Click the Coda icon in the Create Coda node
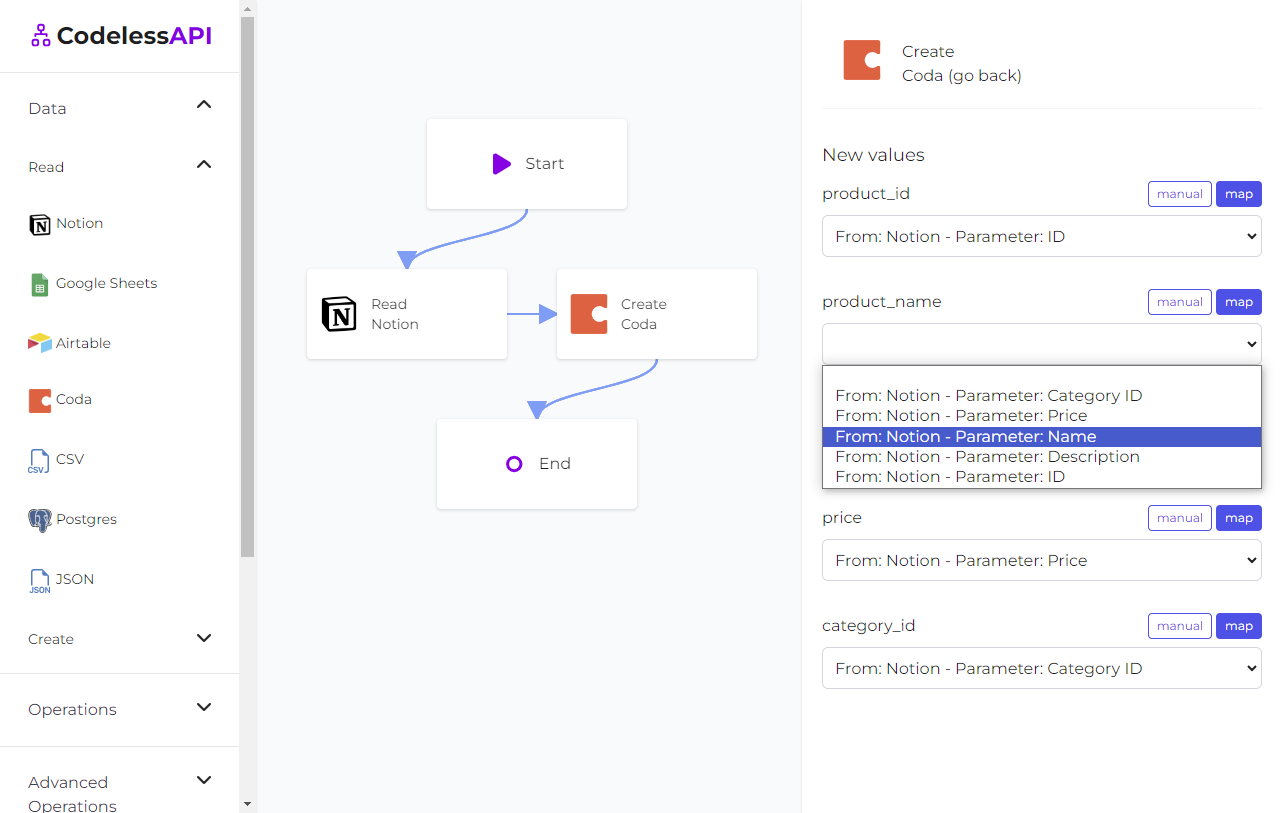This screenshot has width=1282, height=813. click(x=589, y=314)
